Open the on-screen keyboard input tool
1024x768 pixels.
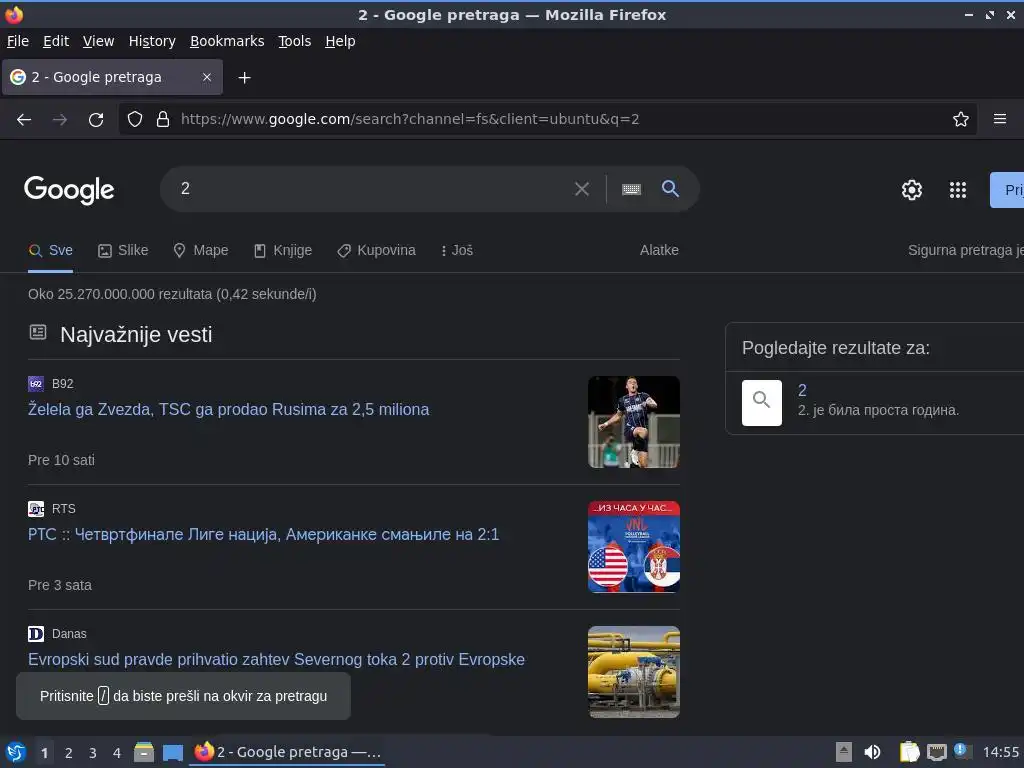click(632, 189)
